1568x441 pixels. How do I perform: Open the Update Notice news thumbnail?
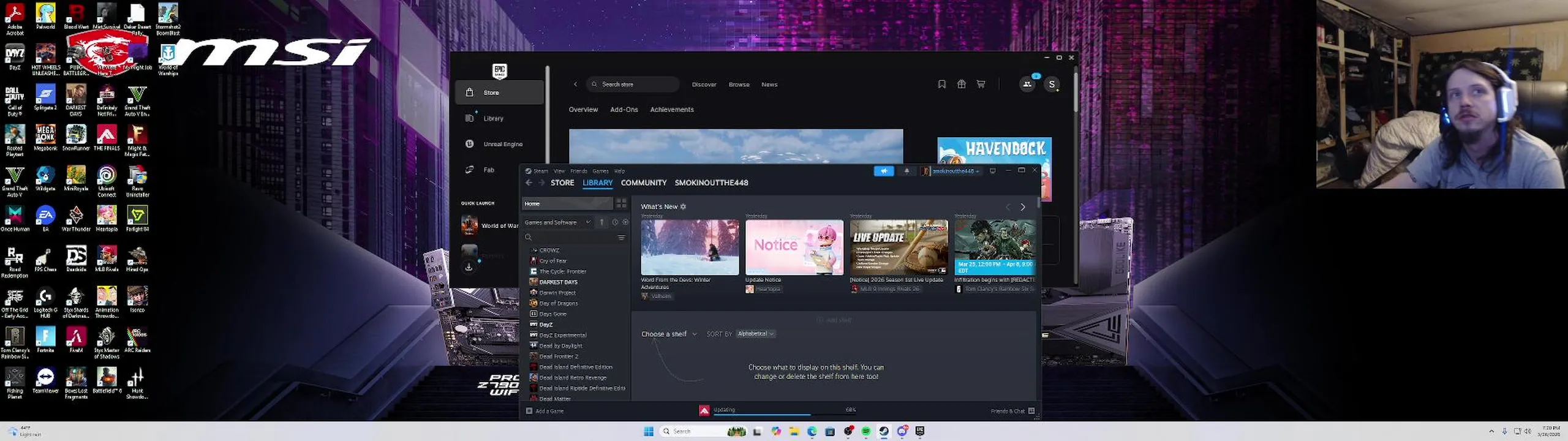coord(794,247)
